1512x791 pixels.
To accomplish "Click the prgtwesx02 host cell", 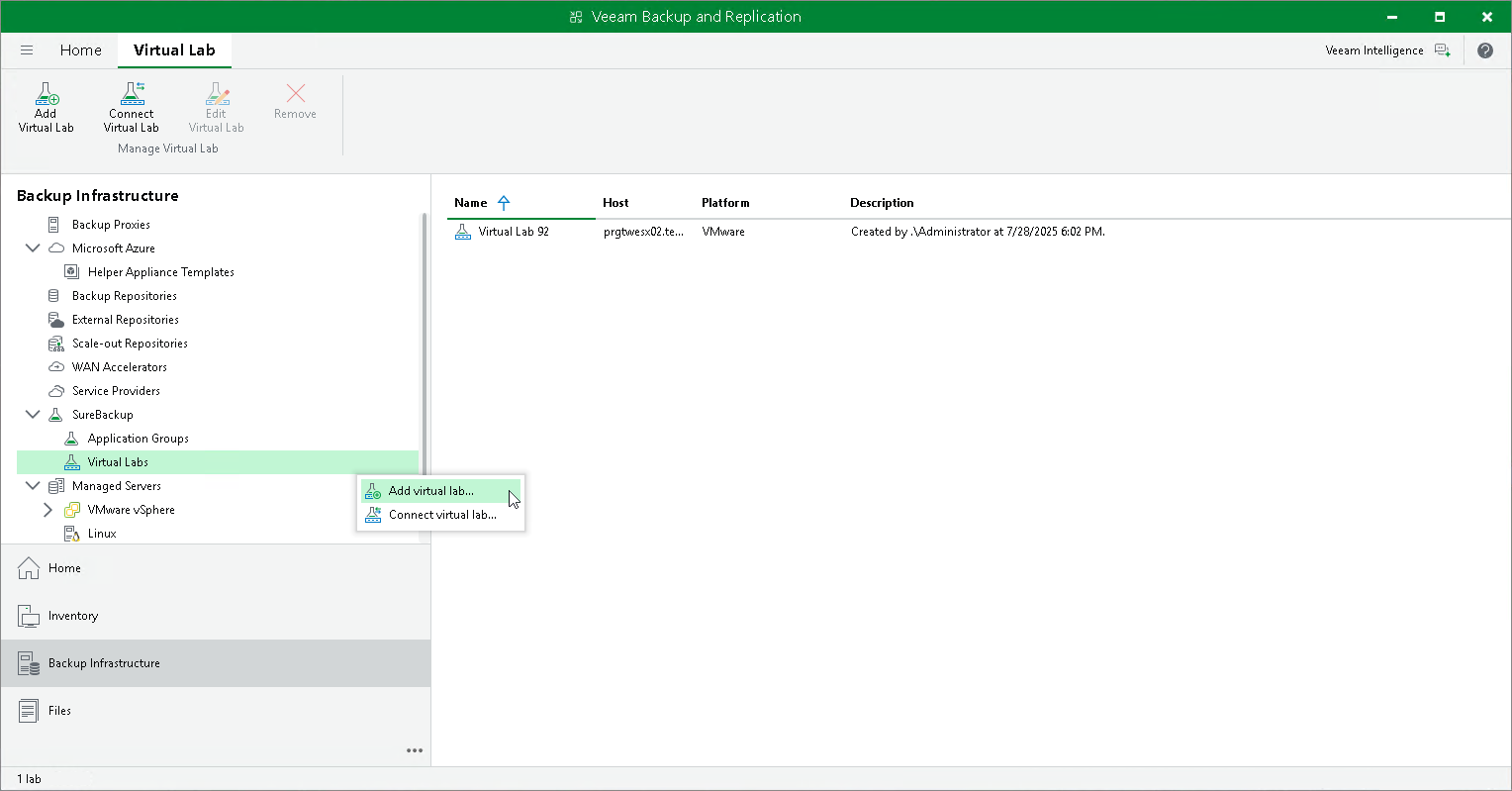I will tap(643, 232).
